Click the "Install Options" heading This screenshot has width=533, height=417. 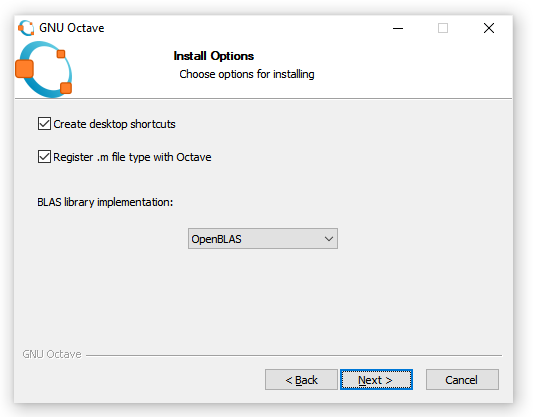click(213, 56)
